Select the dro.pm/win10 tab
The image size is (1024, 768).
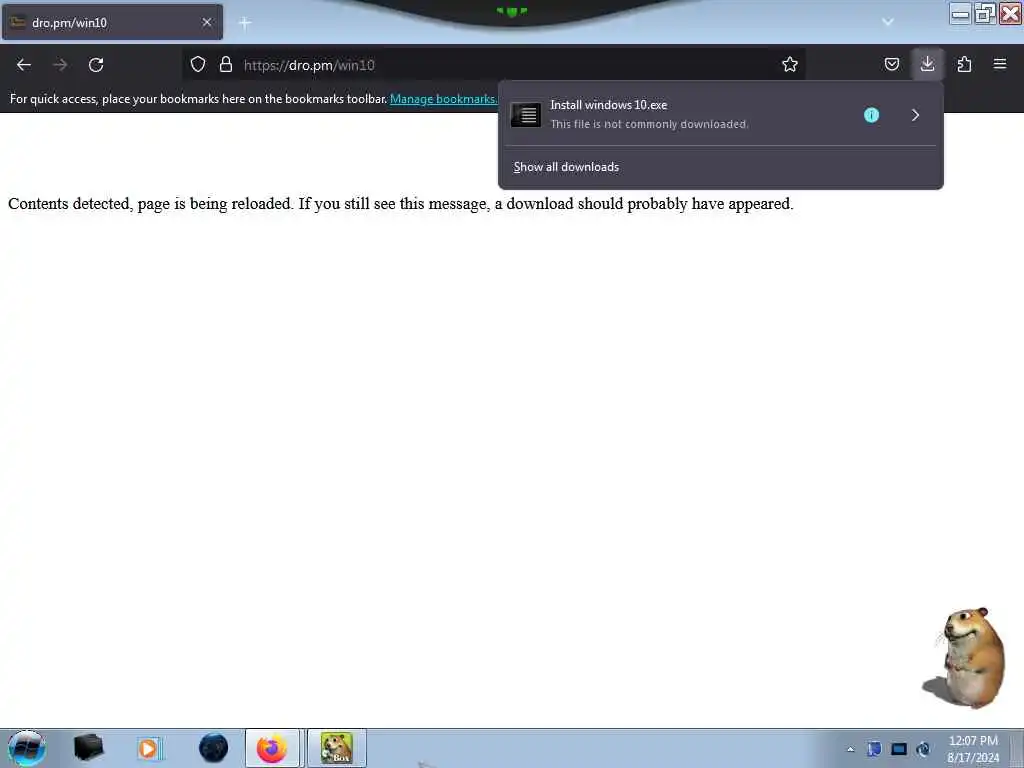point(112,22)
